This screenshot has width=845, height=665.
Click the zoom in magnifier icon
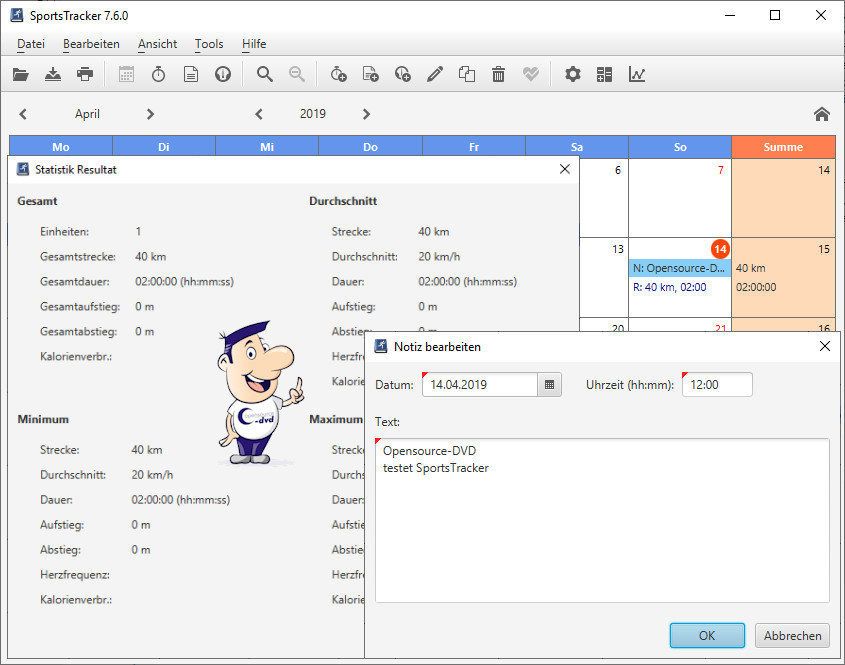[265, 74]
